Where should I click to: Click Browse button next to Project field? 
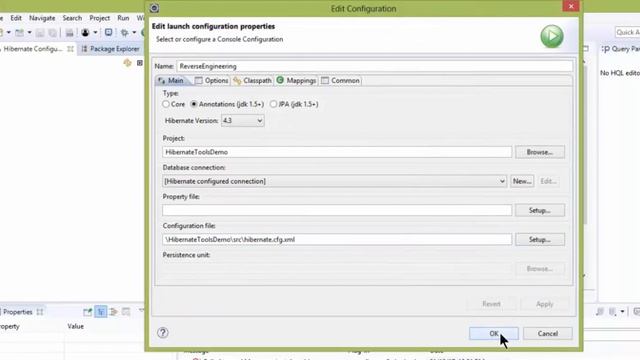pos(540,152)
